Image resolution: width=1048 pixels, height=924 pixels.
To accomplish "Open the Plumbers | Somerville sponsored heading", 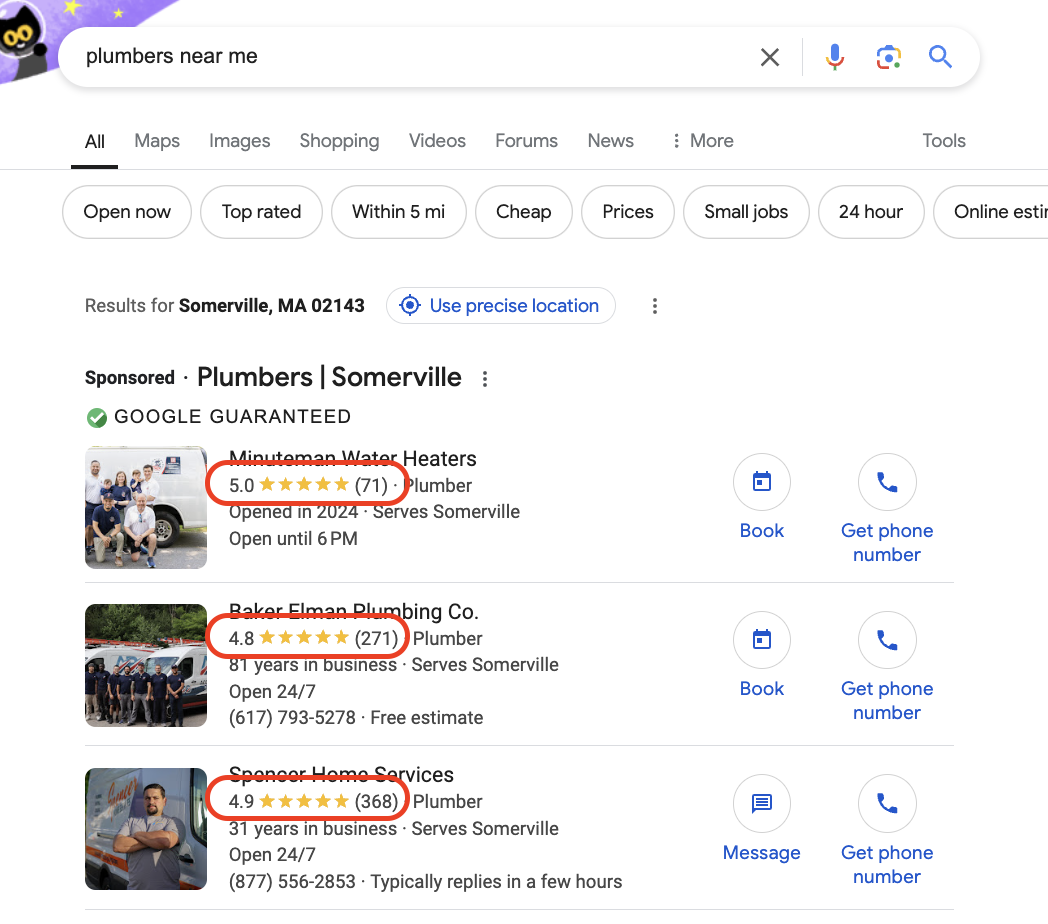I will point(329,378).
